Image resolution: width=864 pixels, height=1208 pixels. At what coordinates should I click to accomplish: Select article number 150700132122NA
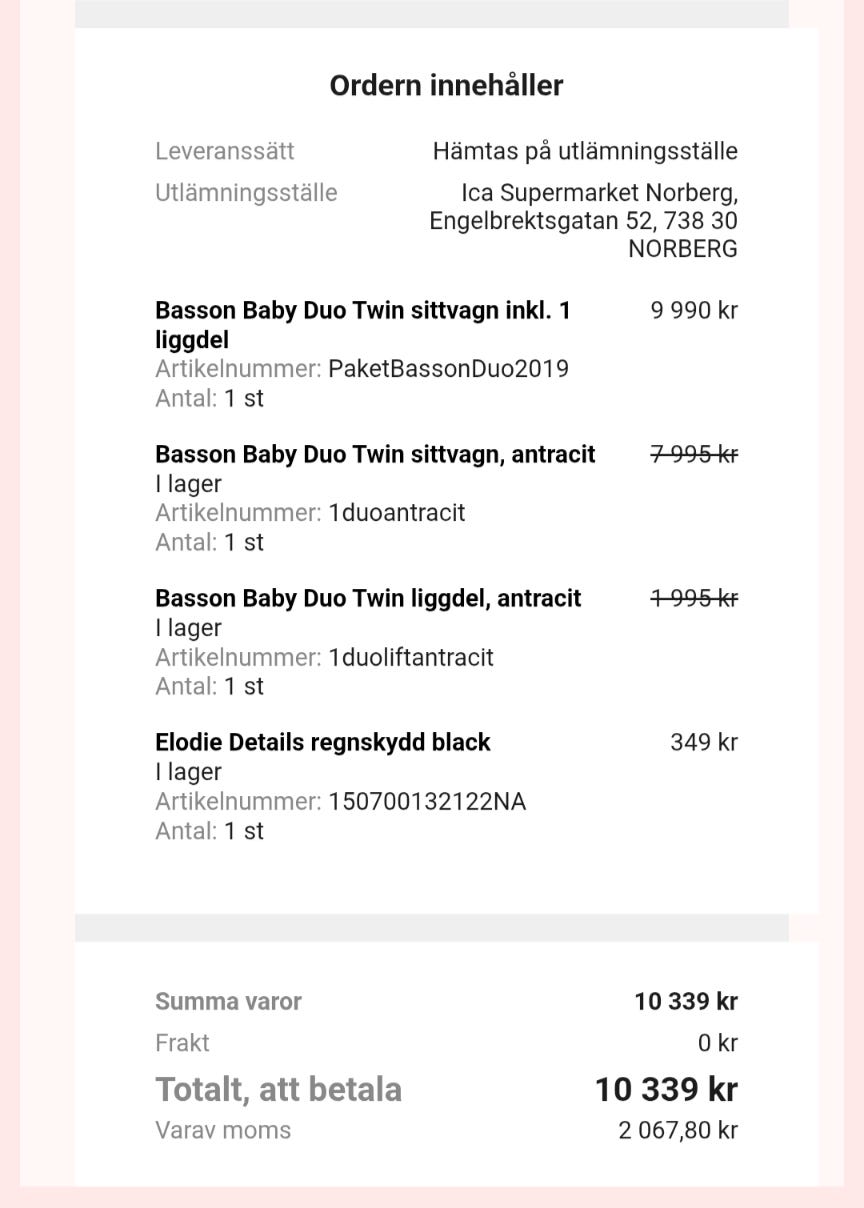click(427, 802)
